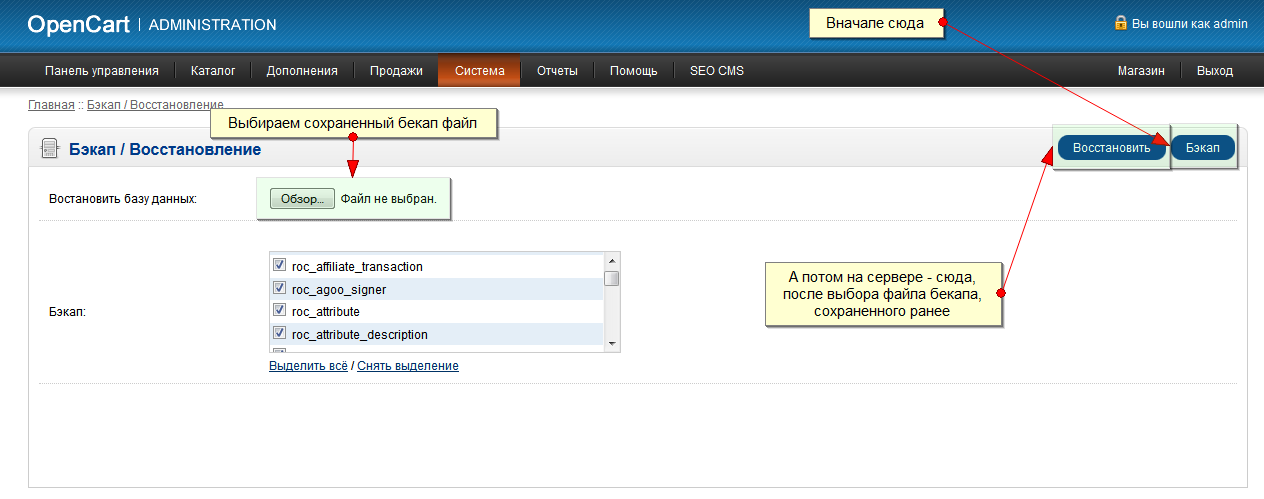
Task: Toggle roc_attribute checkbox
Action: pos(280,310)
